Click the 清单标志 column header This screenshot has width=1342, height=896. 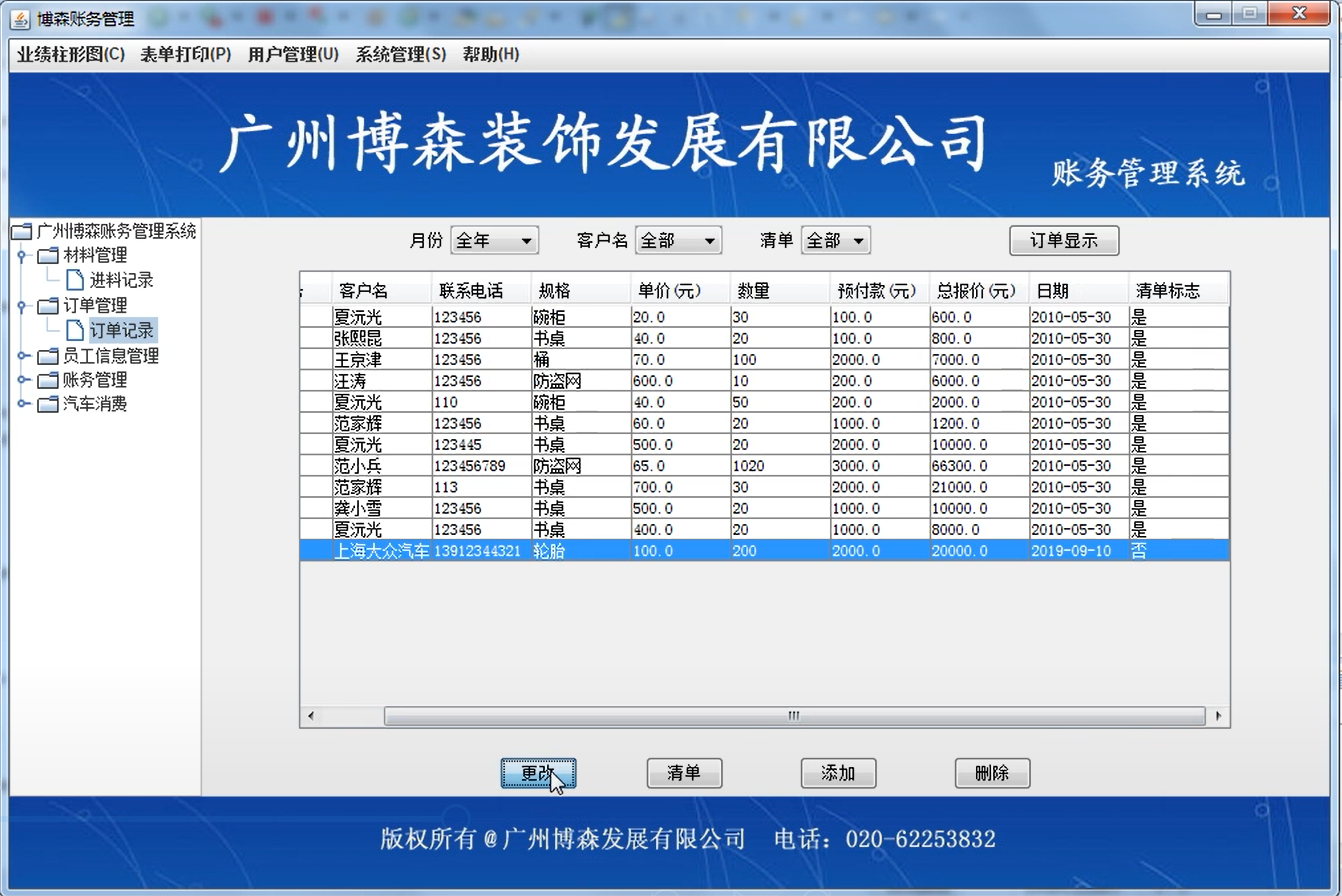click(x=1179, y=291)
